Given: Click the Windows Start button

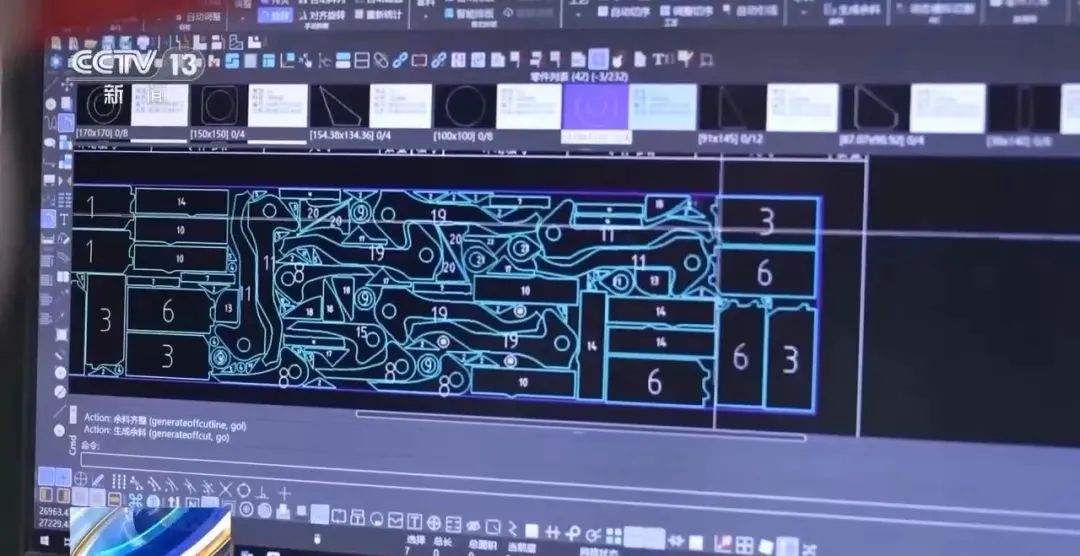Looking at the screenshot, I should pyautogui.click(x=47, y=541).
